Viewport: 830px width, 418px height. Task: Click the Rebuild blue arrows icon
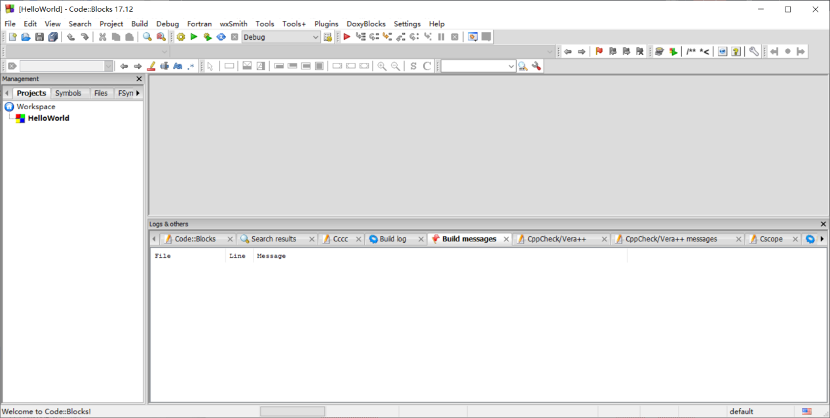[221, 37]
